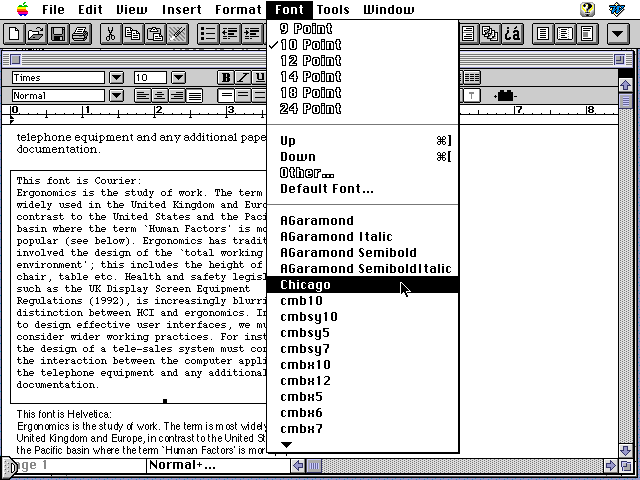Click the Normal view icon
Viewport: 640px width, 480px height.
[543, 33]
